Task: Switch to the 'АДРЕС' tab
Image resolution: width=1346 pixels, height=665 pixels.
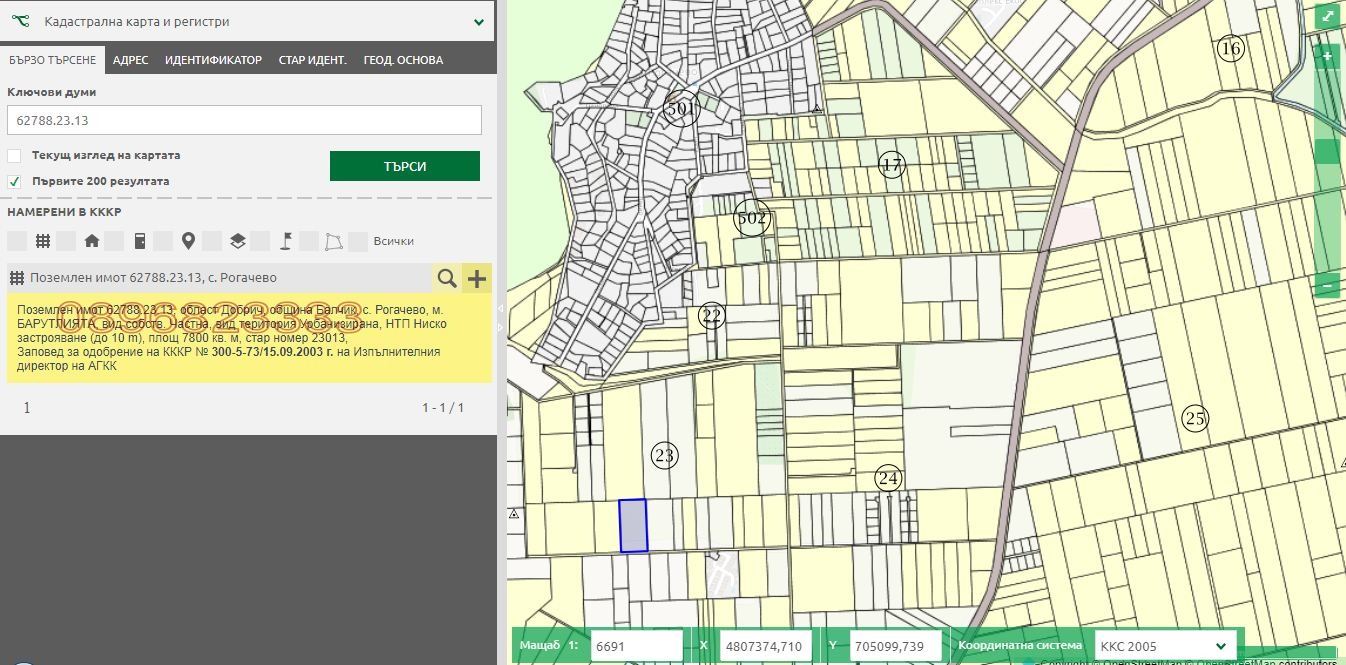Action: pyautogui.click(x=130, y=60)
